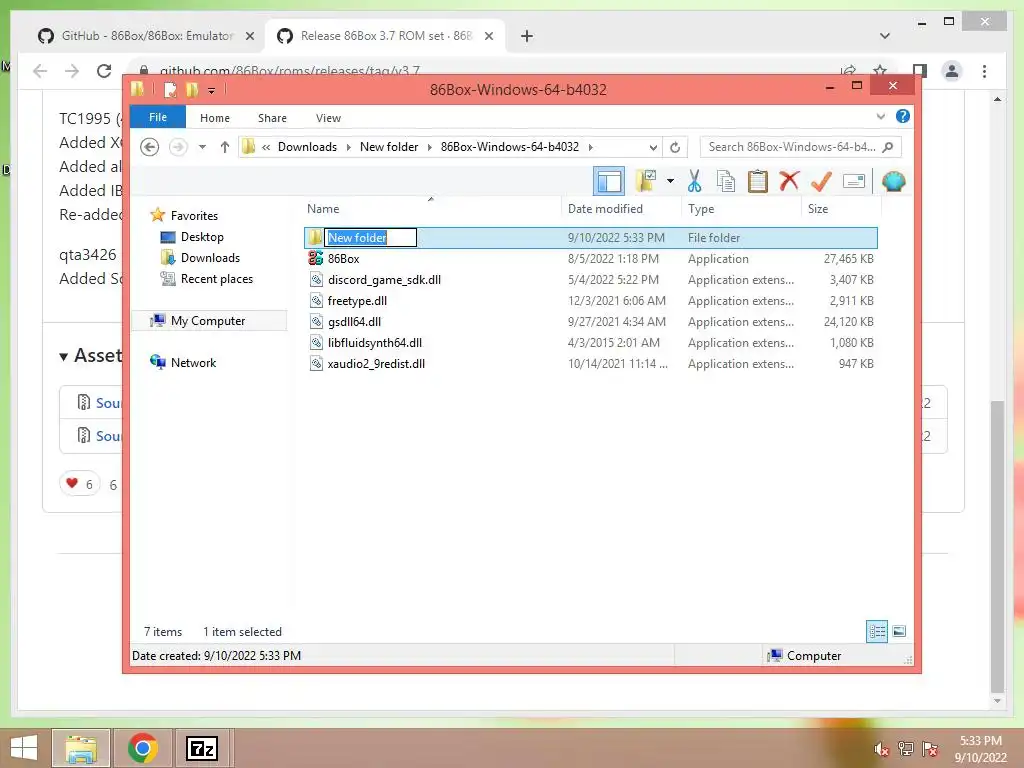The width and height of the screenshot is (1024, 768).
Task: Refresh the current folder
Action: [675, 147]
